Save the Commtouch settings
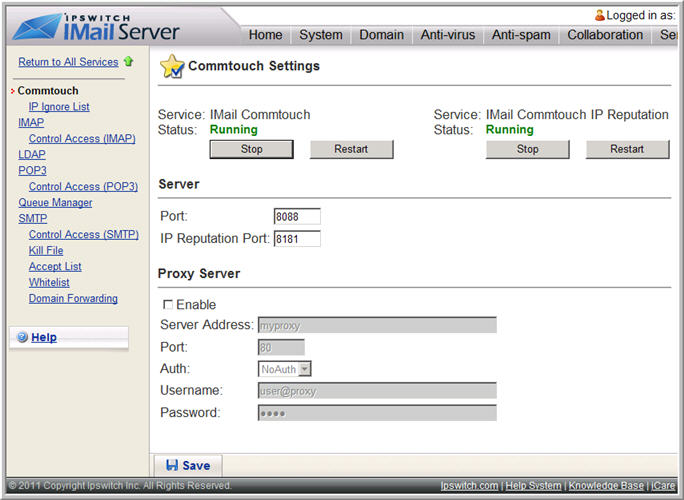This screenshot has height=500, width=684. point(188,466)
